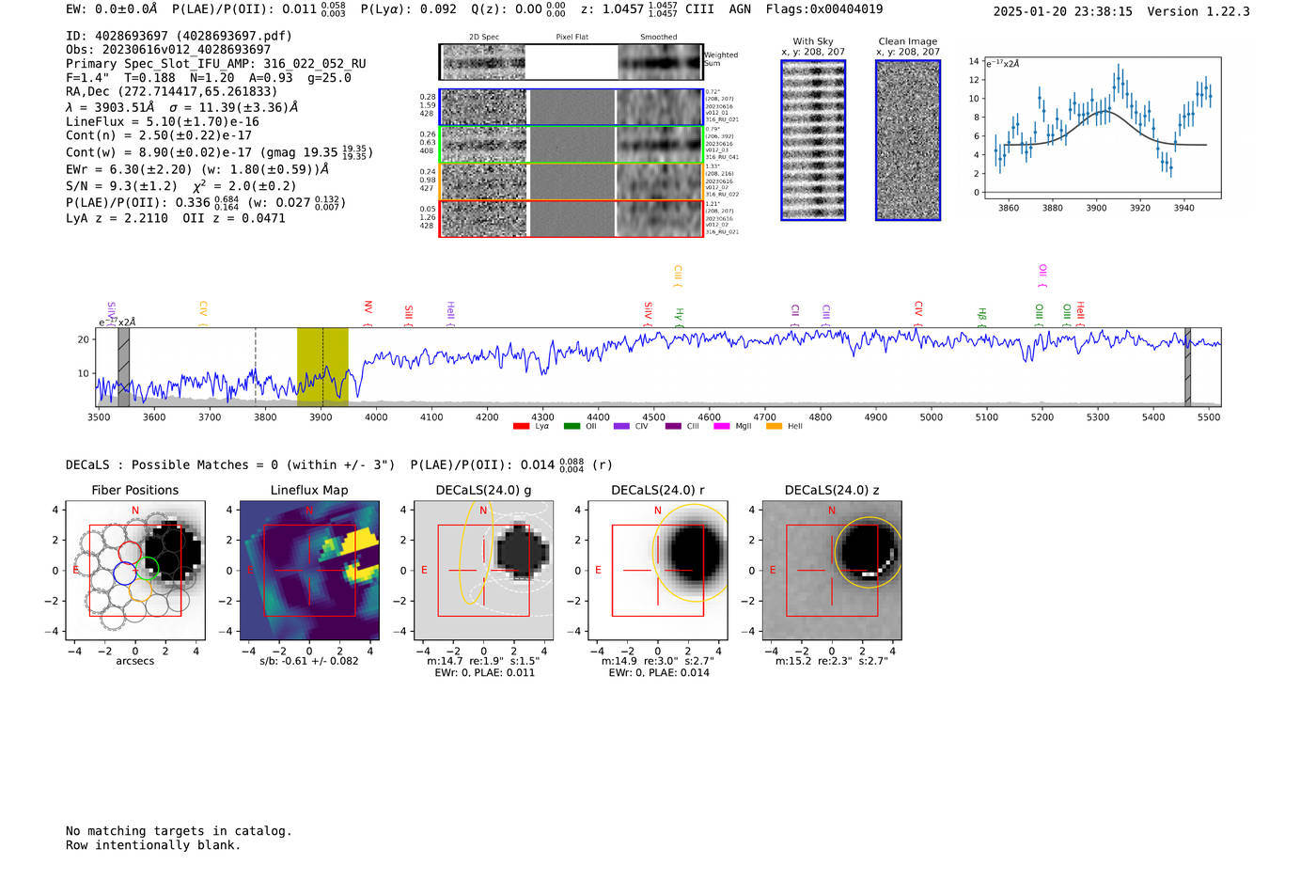Click the m:15.2 re:2.3" s:2.7" caption
The image size is (1316, 896).
point(832,661)
